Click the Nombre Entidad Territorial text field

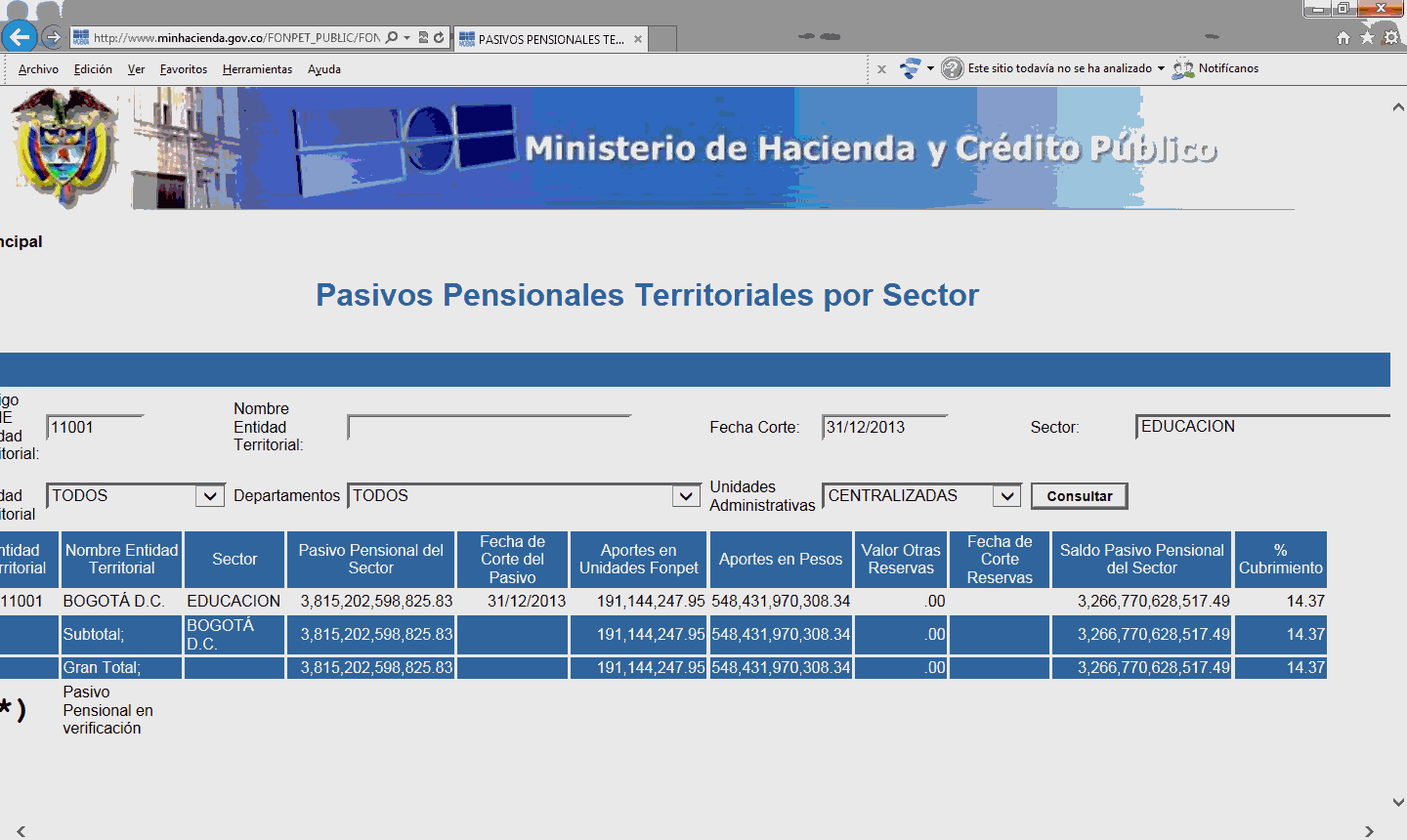tap(489, 427)
